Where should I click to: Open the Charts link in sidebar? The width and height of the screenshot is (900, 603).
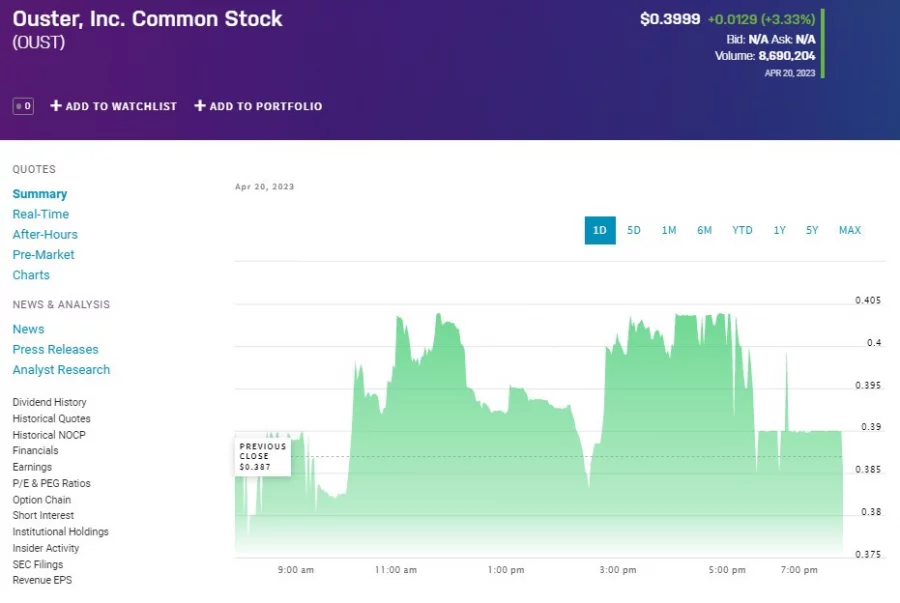click(31, 275)
